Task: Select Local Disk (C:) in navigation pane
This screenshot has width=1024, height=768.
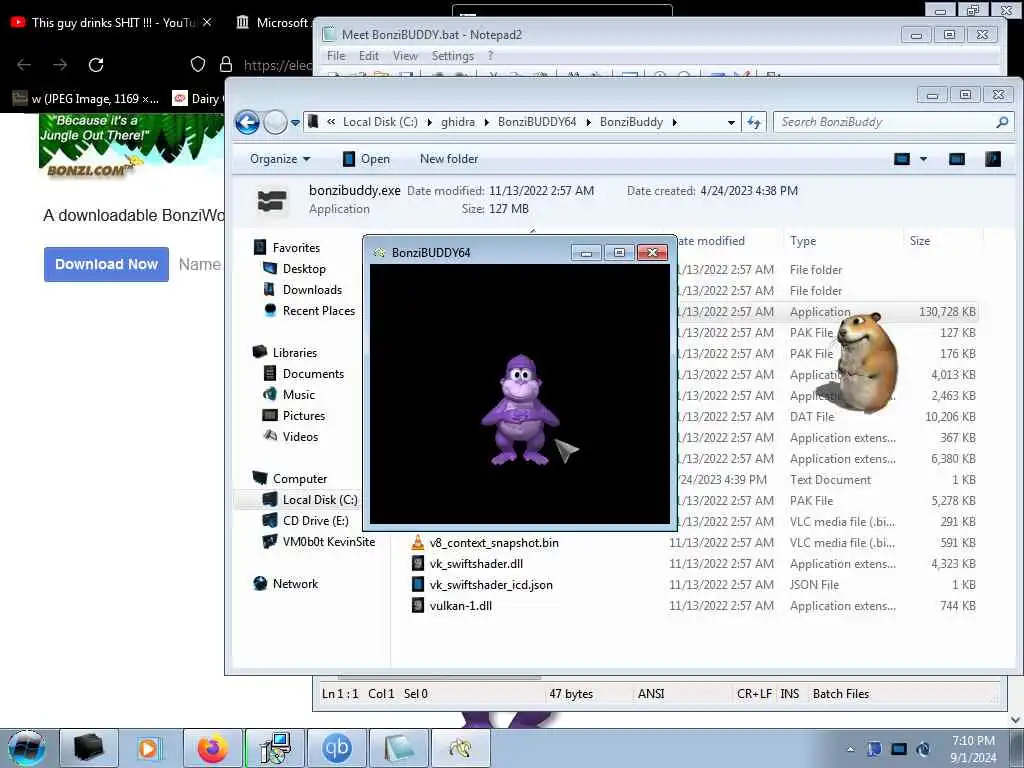Action: (x=320, y=500)
